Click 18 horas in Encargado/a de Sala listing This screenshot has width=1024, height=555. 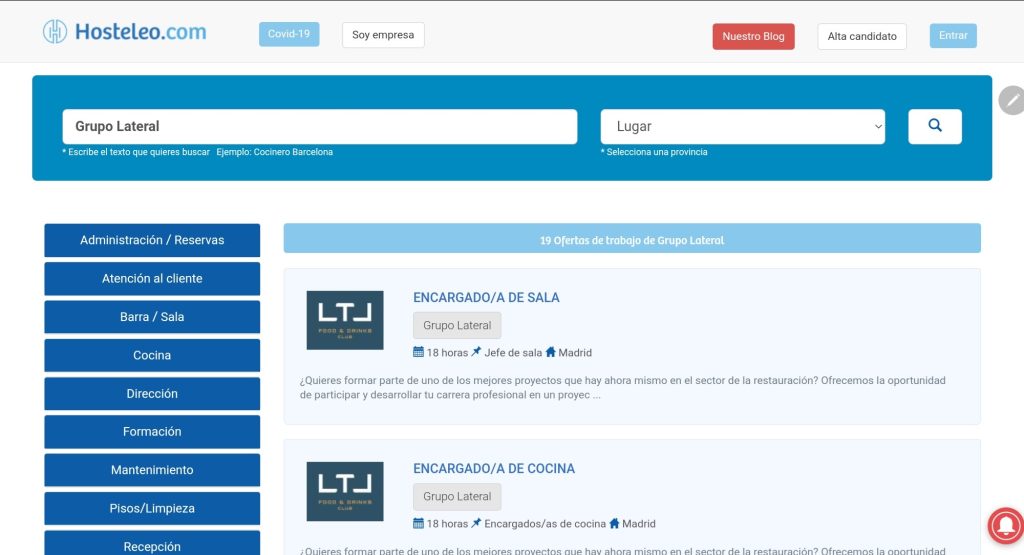(447, 353)
